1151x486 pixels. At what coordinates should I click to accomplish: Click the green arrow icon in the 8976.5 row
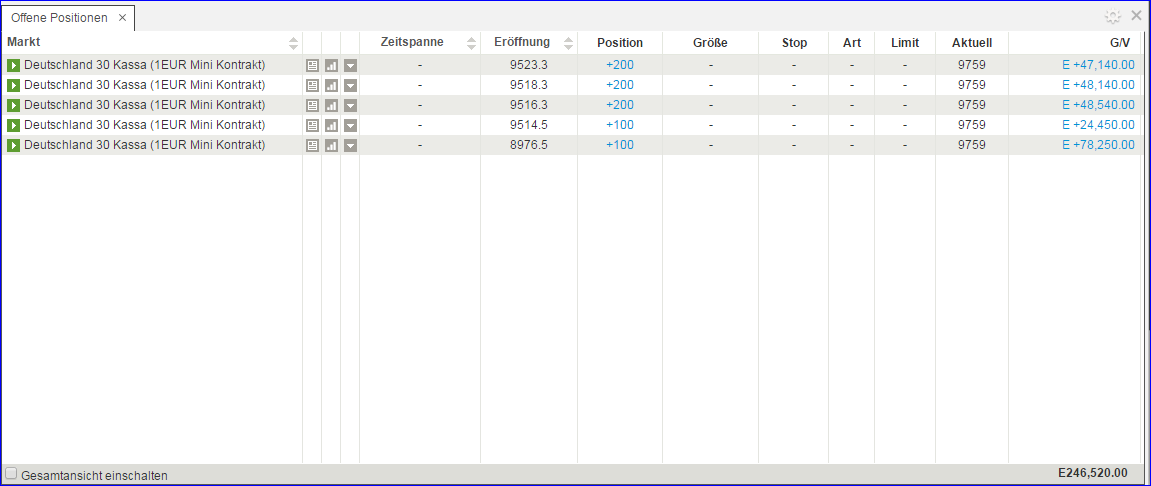coord(13,145)
